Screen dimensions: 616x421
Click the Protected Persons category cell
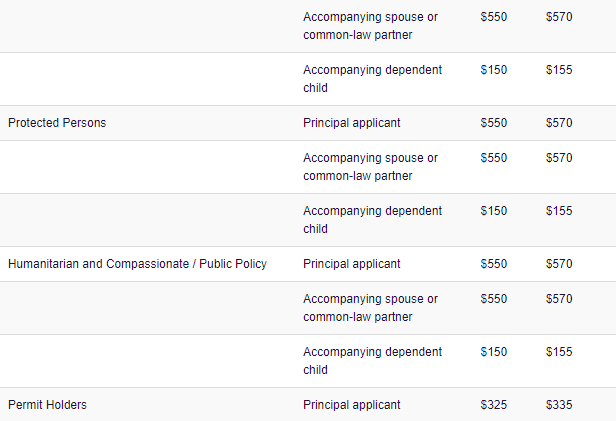point(57,123)
